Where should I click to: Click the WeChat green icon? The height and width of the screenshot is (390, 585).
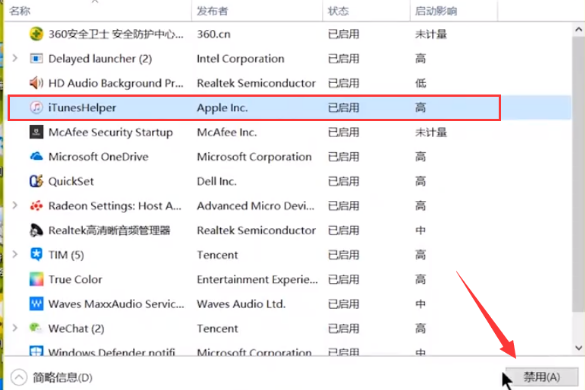[x=36, y=328]
